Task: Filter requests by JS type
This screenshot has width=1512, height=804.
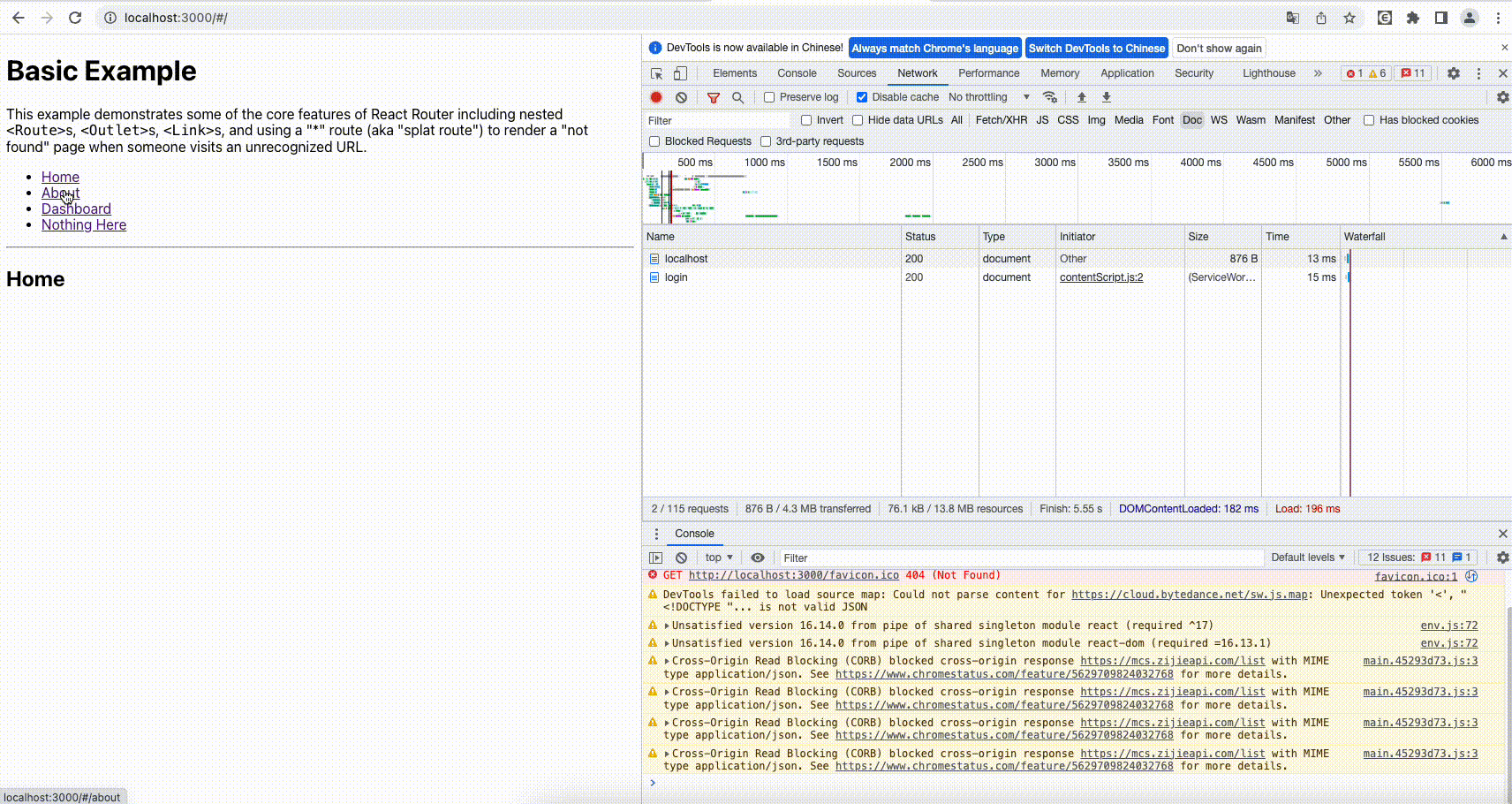Action: (x=1042, y=120)
